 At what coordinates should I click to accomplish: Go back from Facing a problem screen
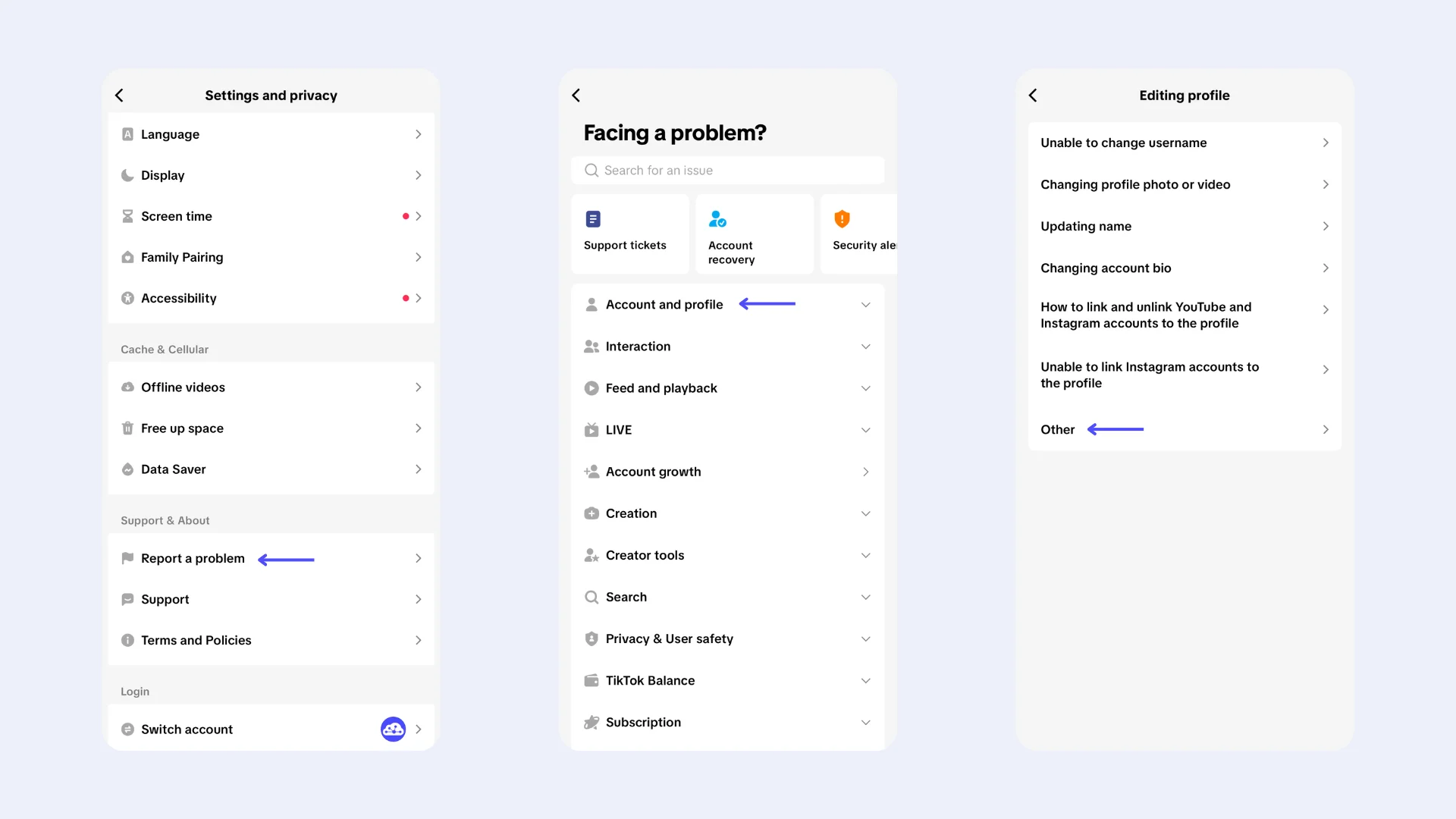576,96
